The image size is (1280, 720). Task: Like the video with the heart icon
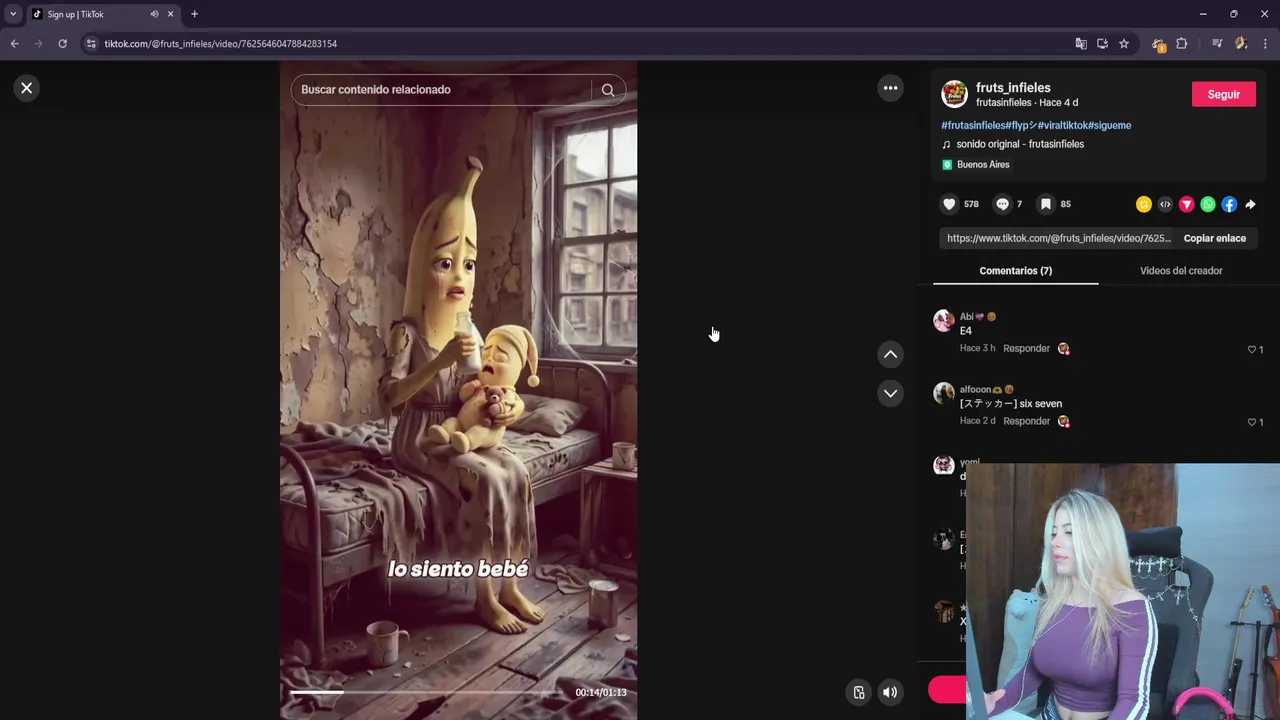(x=949, y=204)
